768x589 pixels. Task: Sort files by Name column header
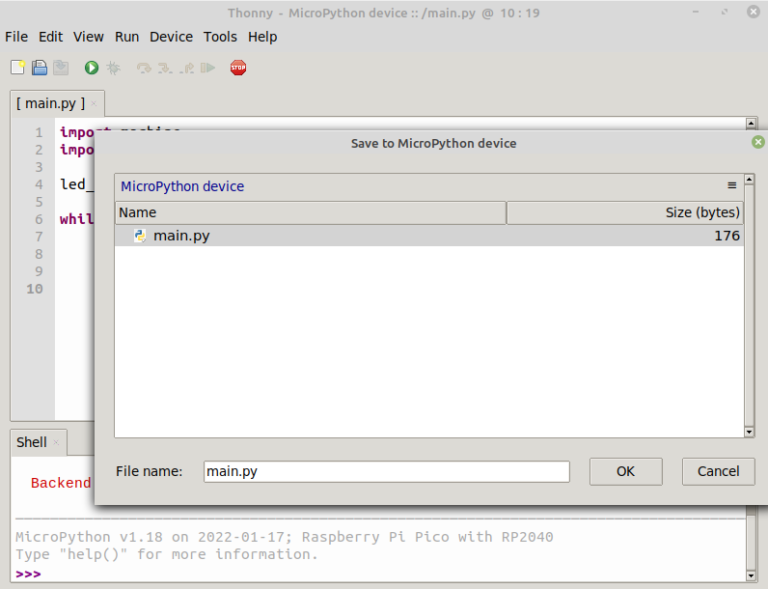310,212
